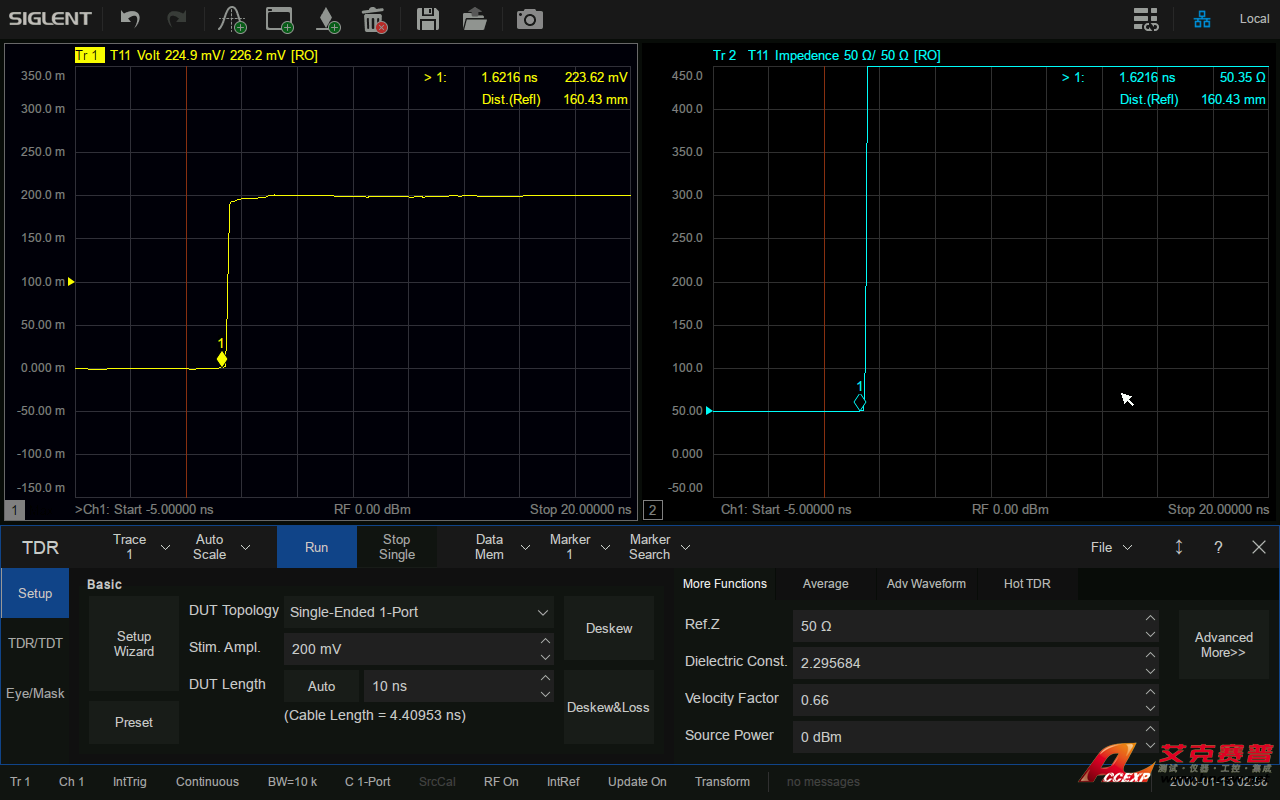The image size is (1280, 800).
Task: Take a screenshot with camera icon
Action: tap(529, 19)
